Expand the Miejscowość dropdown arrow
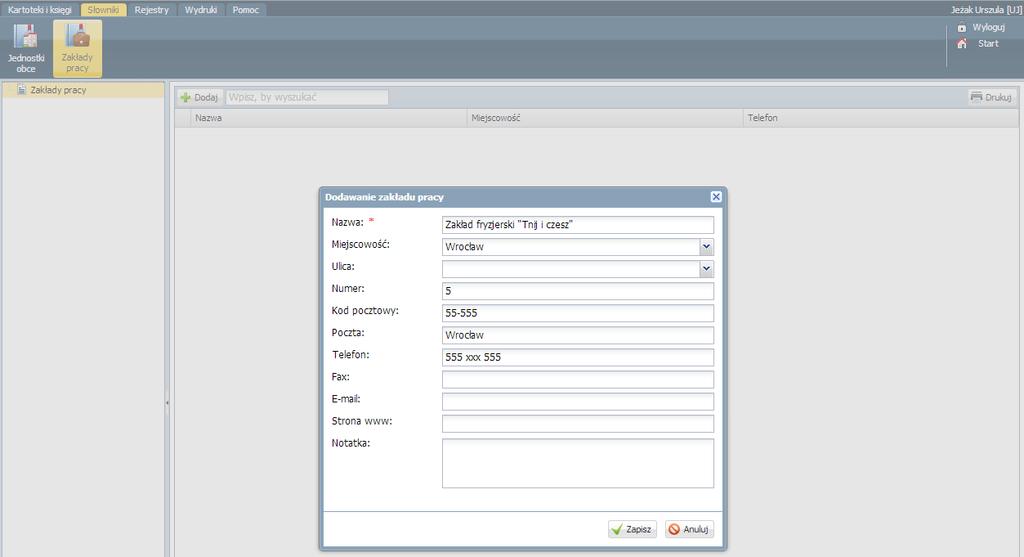The height and width of the screenshot is (557, 1024). [x=706, y=247]
